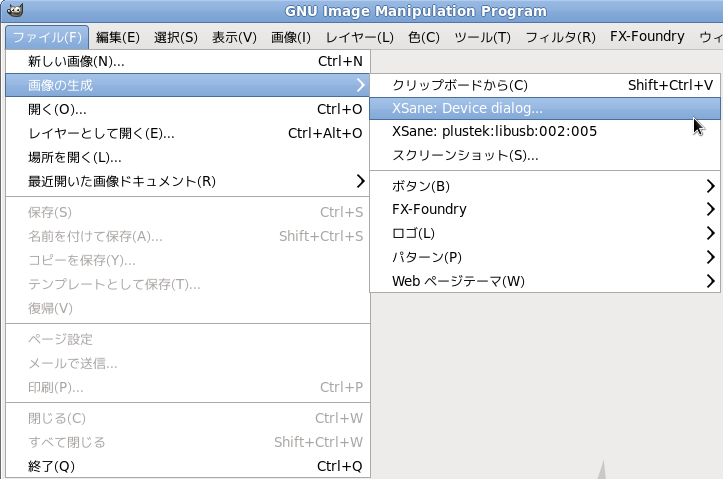Select レイヤーとして開く(E)... entry
This screenshot has width=723, height=479.
[x=188, y=133]
